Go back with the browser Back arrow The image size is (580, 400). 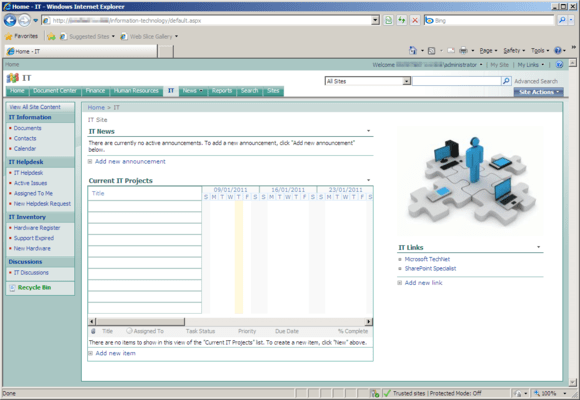(10, 20)
